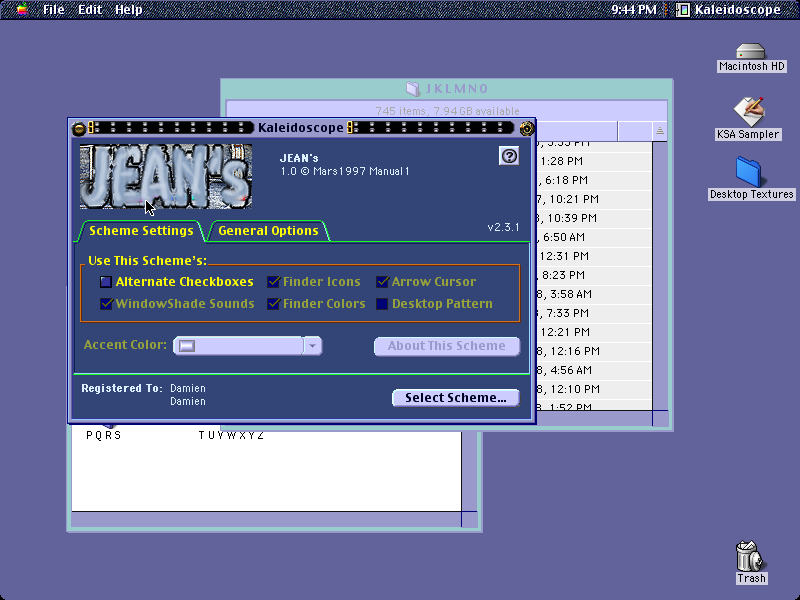This screenshot has height=600, width=800.
Task: Switch to the General Options tab
Action: 268,231
